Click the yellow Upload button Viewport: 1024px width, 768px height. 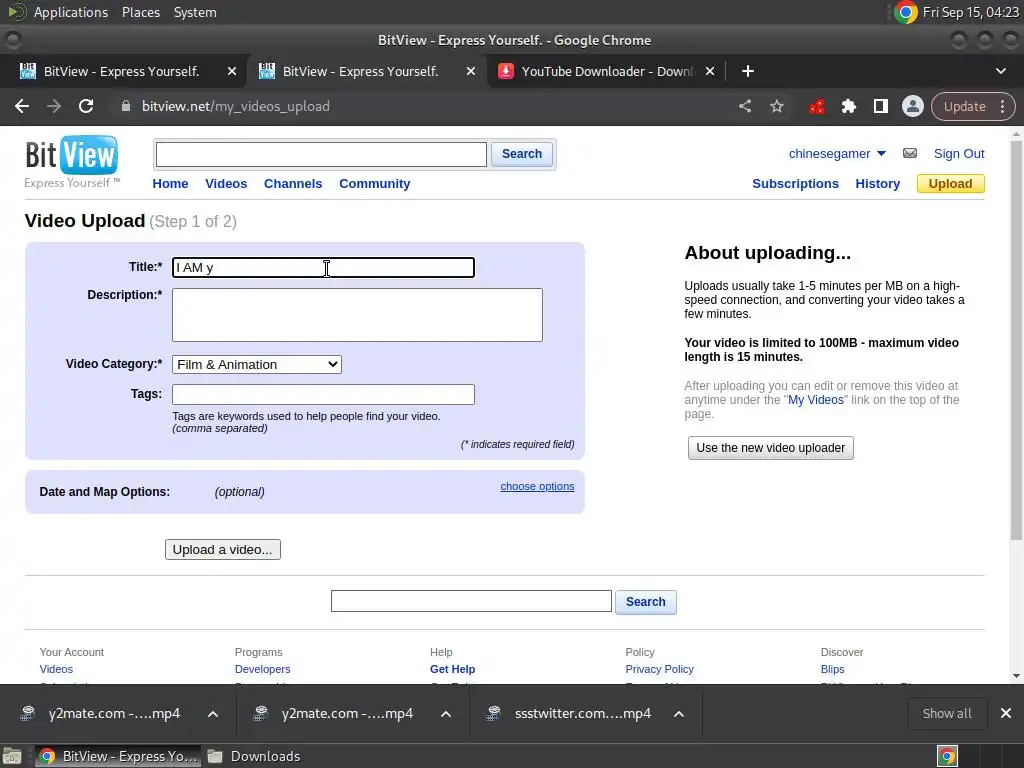click(950, 184)
